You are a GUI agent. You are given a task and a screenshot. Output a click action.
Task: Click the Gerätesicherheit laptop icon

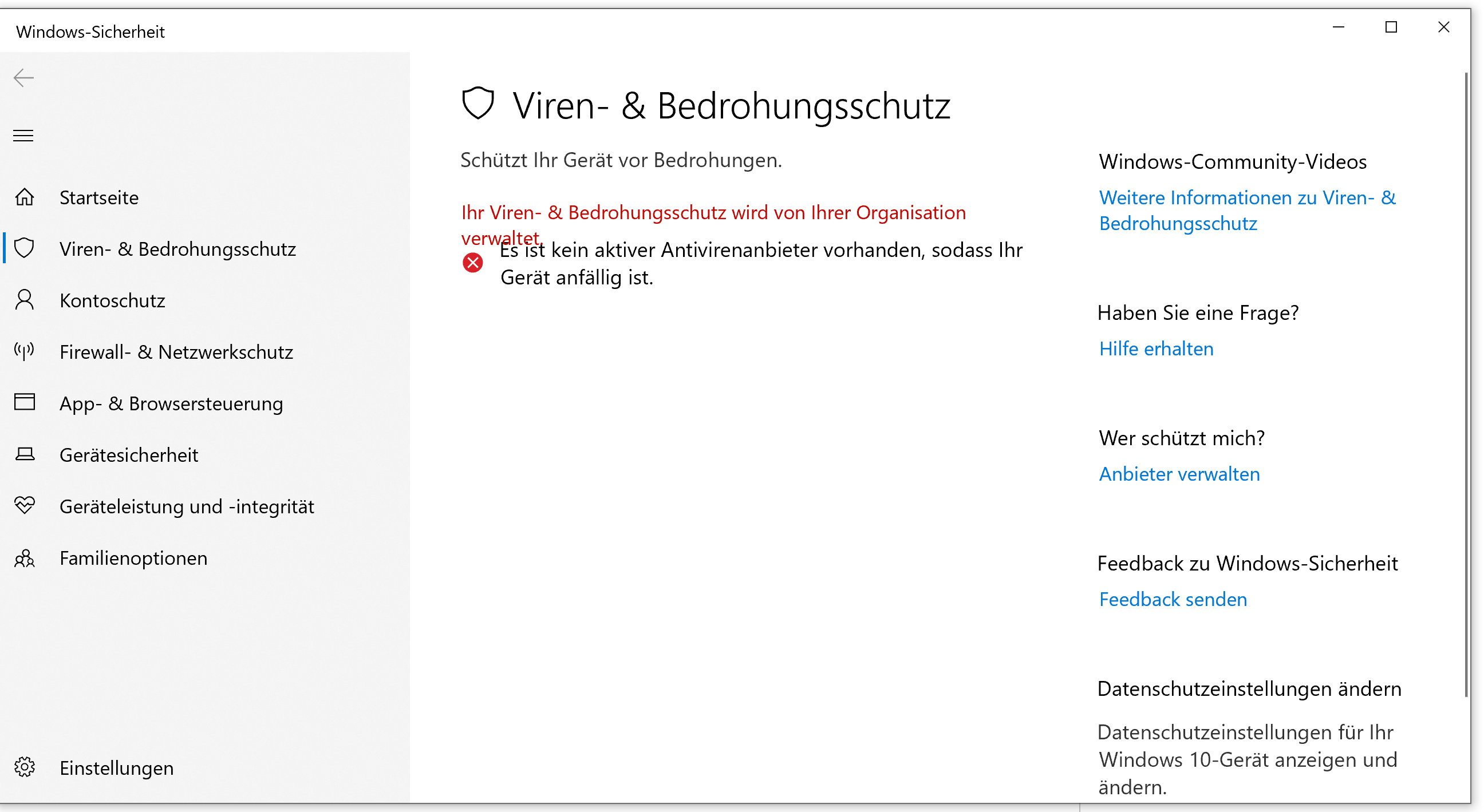coord(24,454)
